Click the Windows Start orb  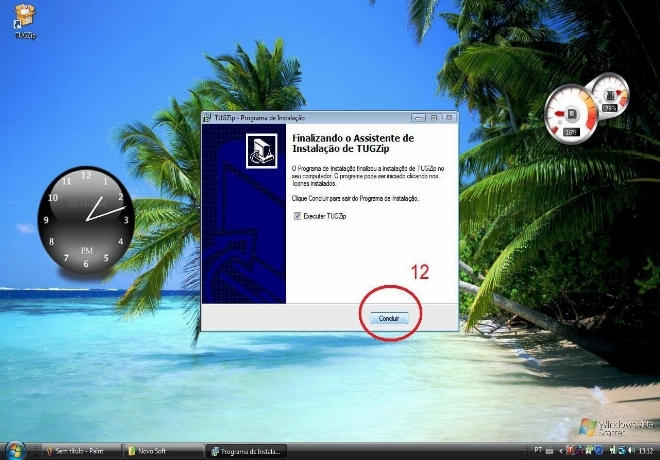13,450
